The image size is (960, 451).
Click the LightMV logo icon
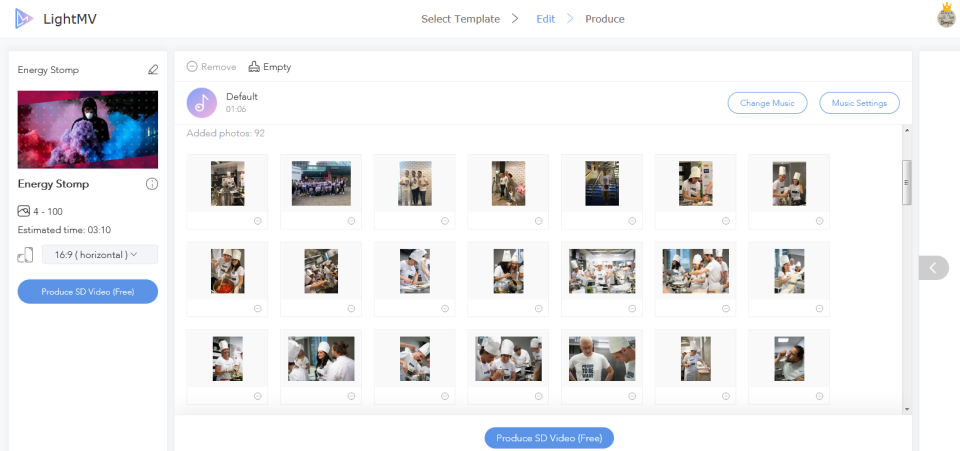(x=24, y=19)
